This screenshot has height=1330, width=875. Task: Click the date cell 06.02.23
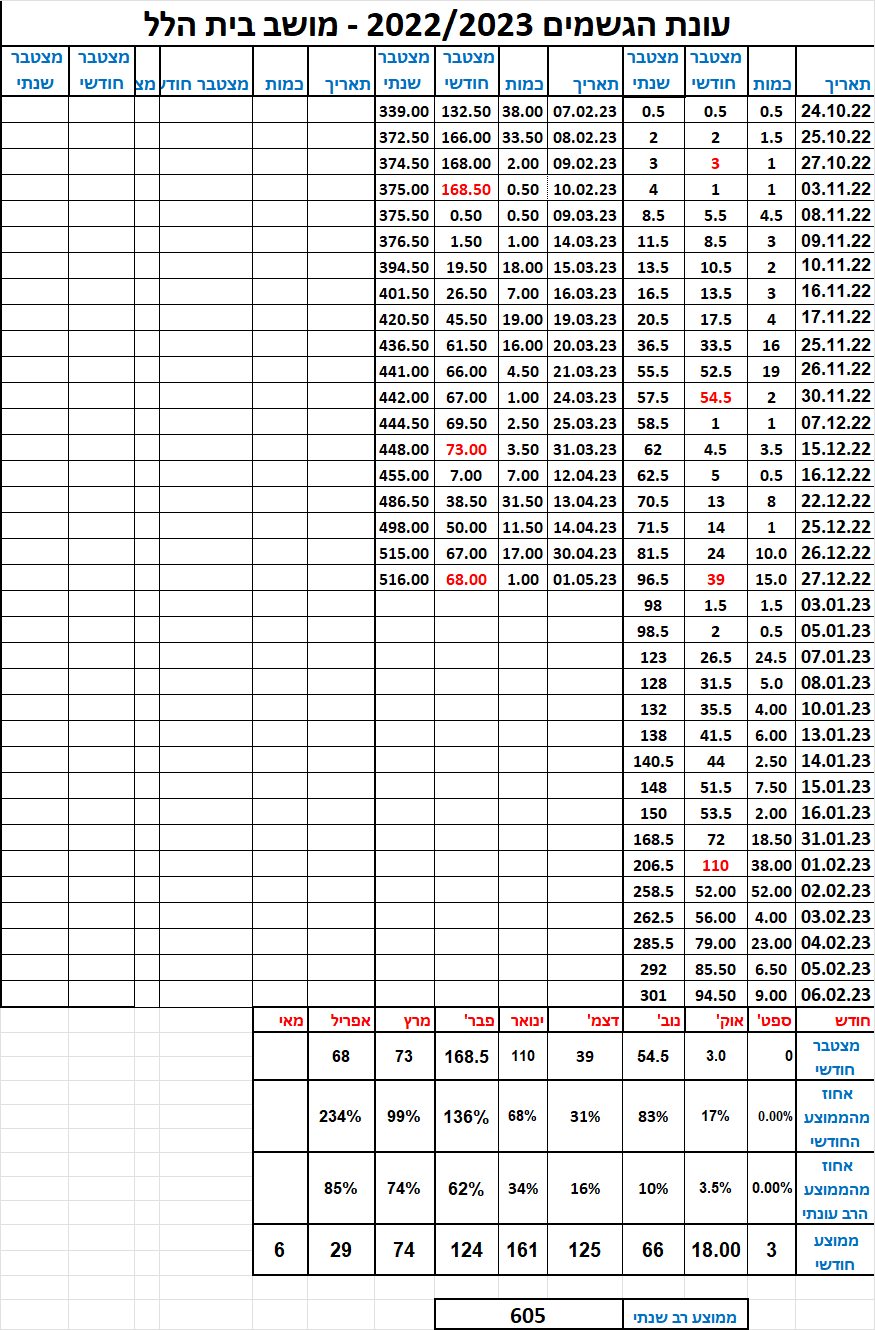(835, 994)
